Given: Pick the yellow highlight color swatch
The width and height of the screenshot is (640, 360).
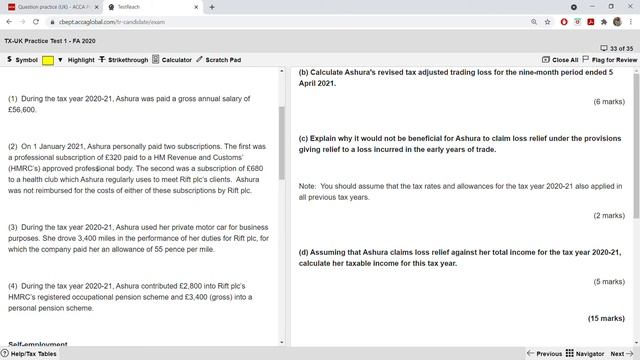Looking at the screenshot, I should tap(48, 60).
